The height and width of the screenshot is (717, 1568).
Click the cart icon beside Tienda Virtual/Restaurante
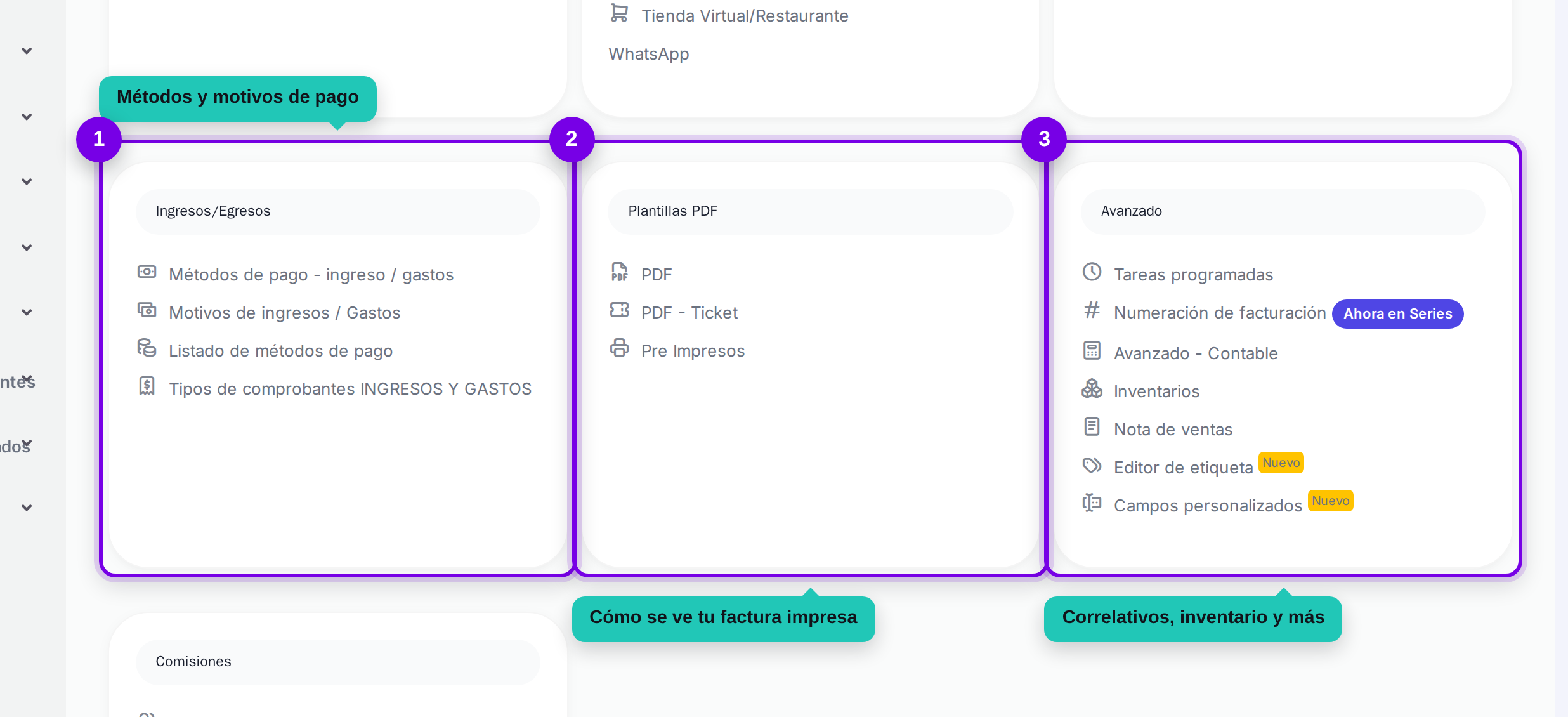point(619,13)
